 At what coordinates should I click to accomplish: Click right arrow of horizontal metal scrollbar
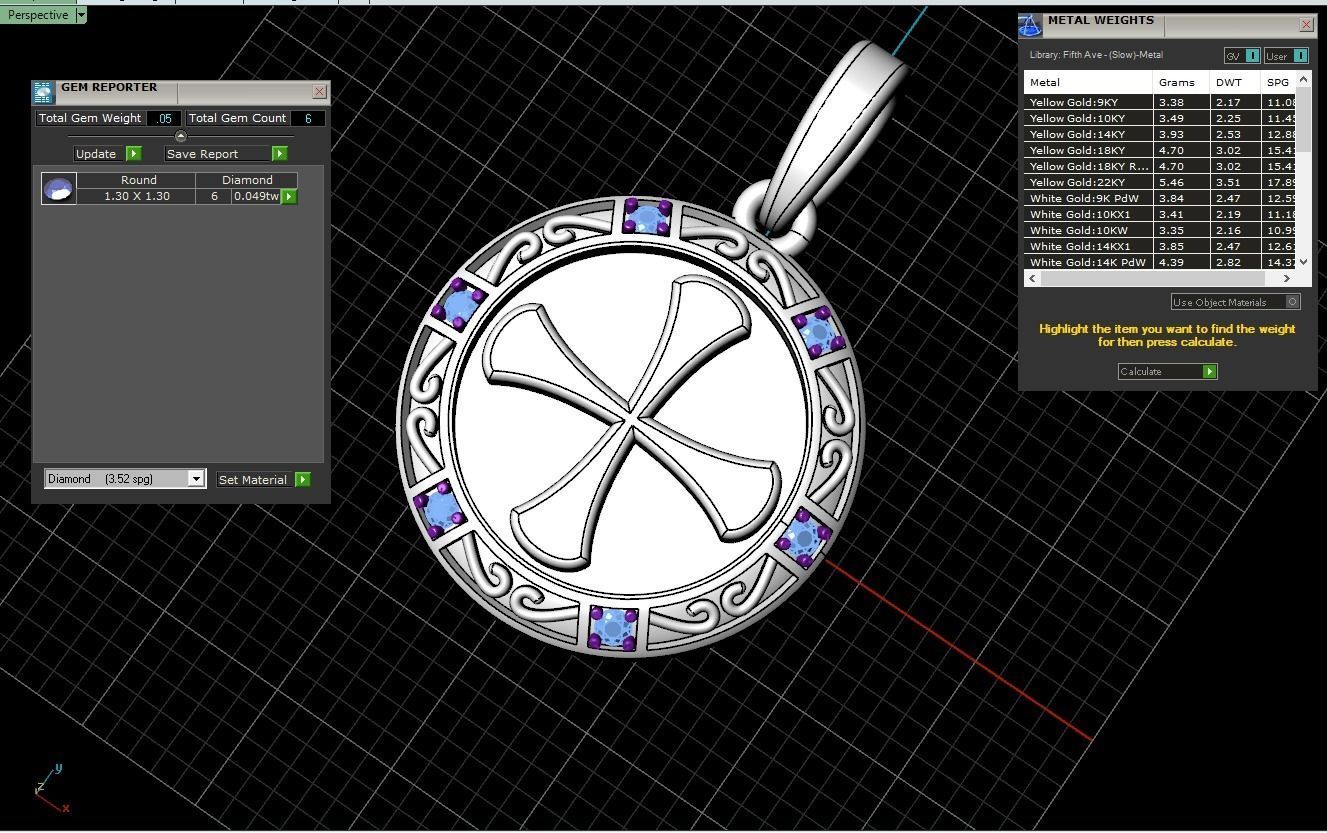(1287, 279)
